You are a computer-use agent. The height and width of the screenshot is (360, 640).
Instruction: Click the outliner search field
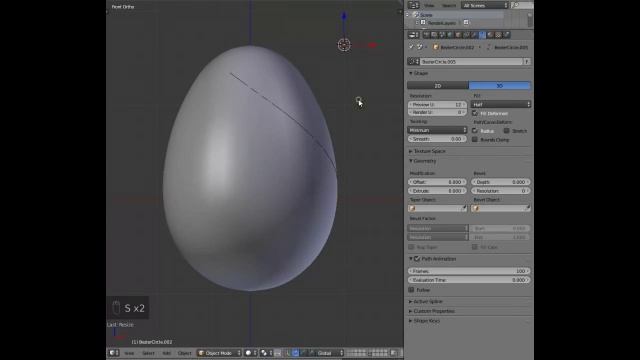pyautogui.click(x=522, y=5)
